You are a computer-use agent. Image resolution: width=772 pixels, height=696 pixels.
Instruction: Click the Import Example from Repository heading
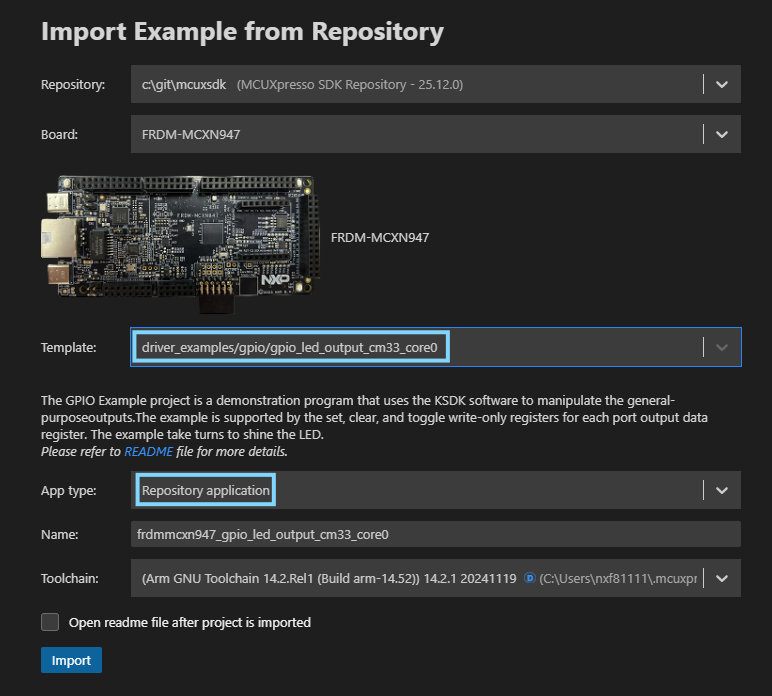point(242,32)
